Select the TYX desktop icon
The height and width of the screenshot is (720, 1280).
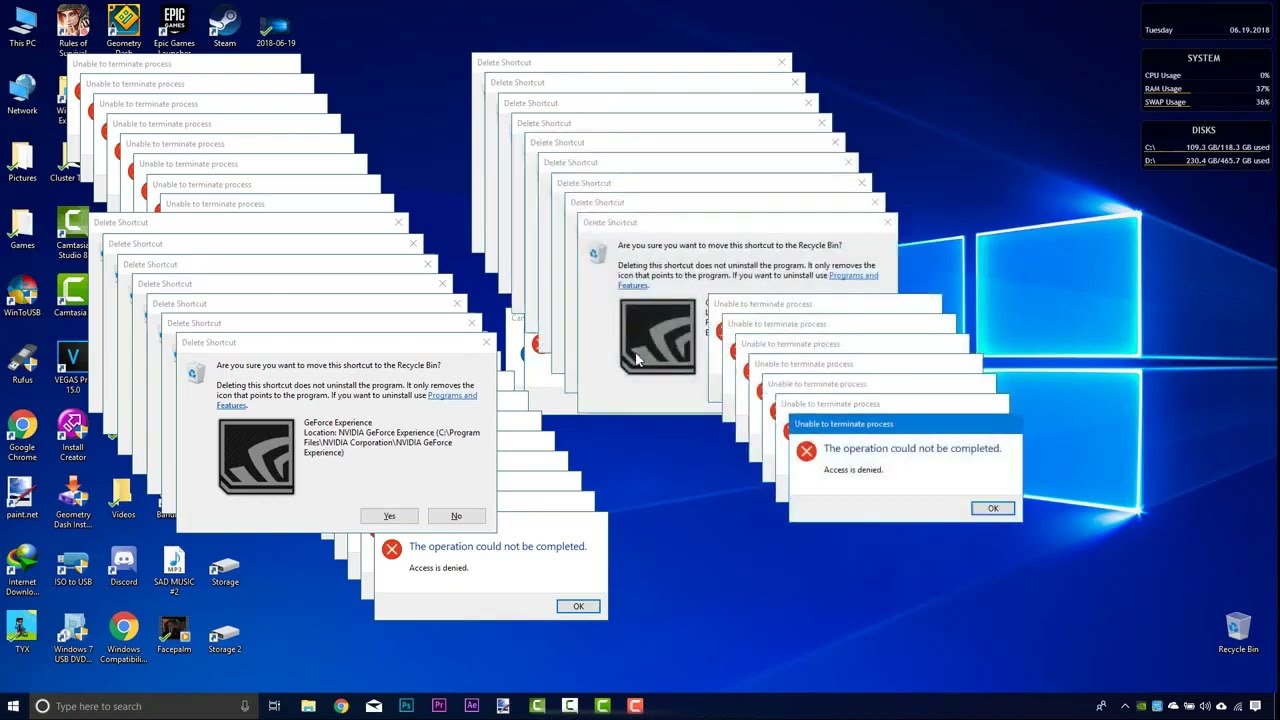[22, 632]
